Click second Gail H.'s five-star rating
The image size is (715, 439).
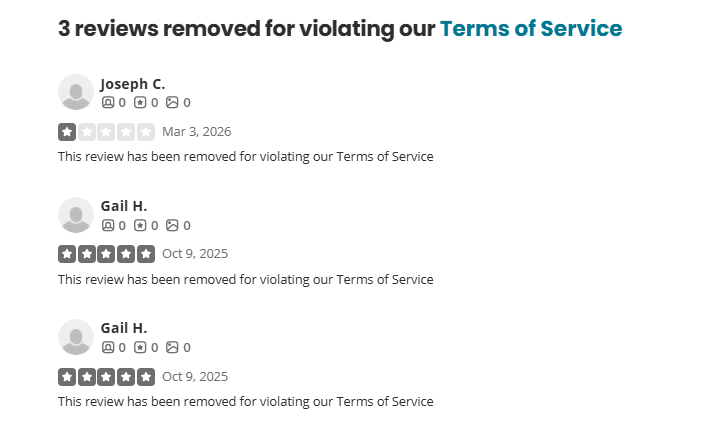pyautogui.click(x=106, y=377)
